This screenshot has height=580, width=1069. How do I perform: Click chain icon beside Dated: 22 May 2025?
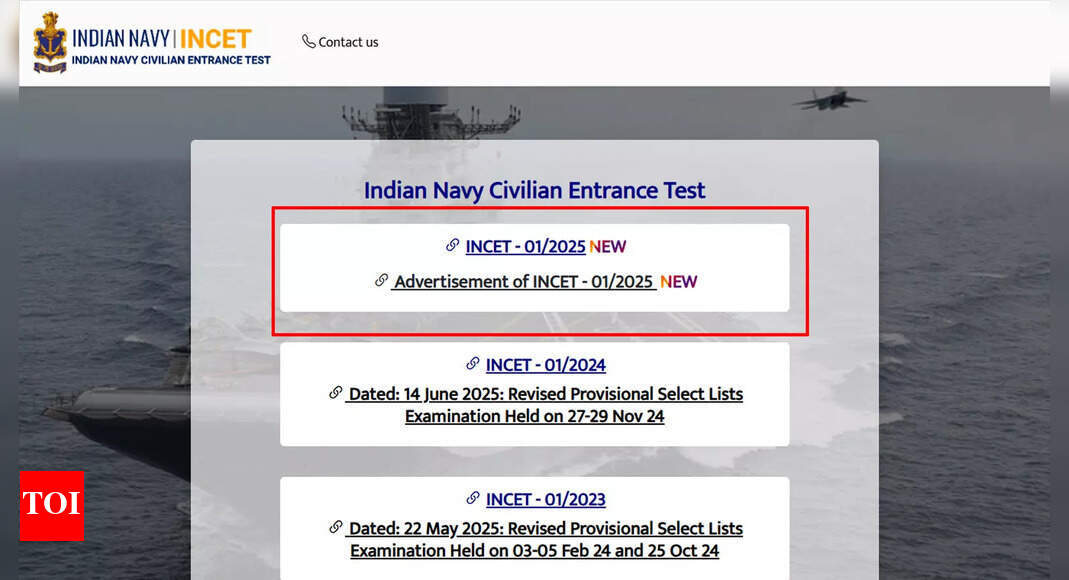point(335,527)
